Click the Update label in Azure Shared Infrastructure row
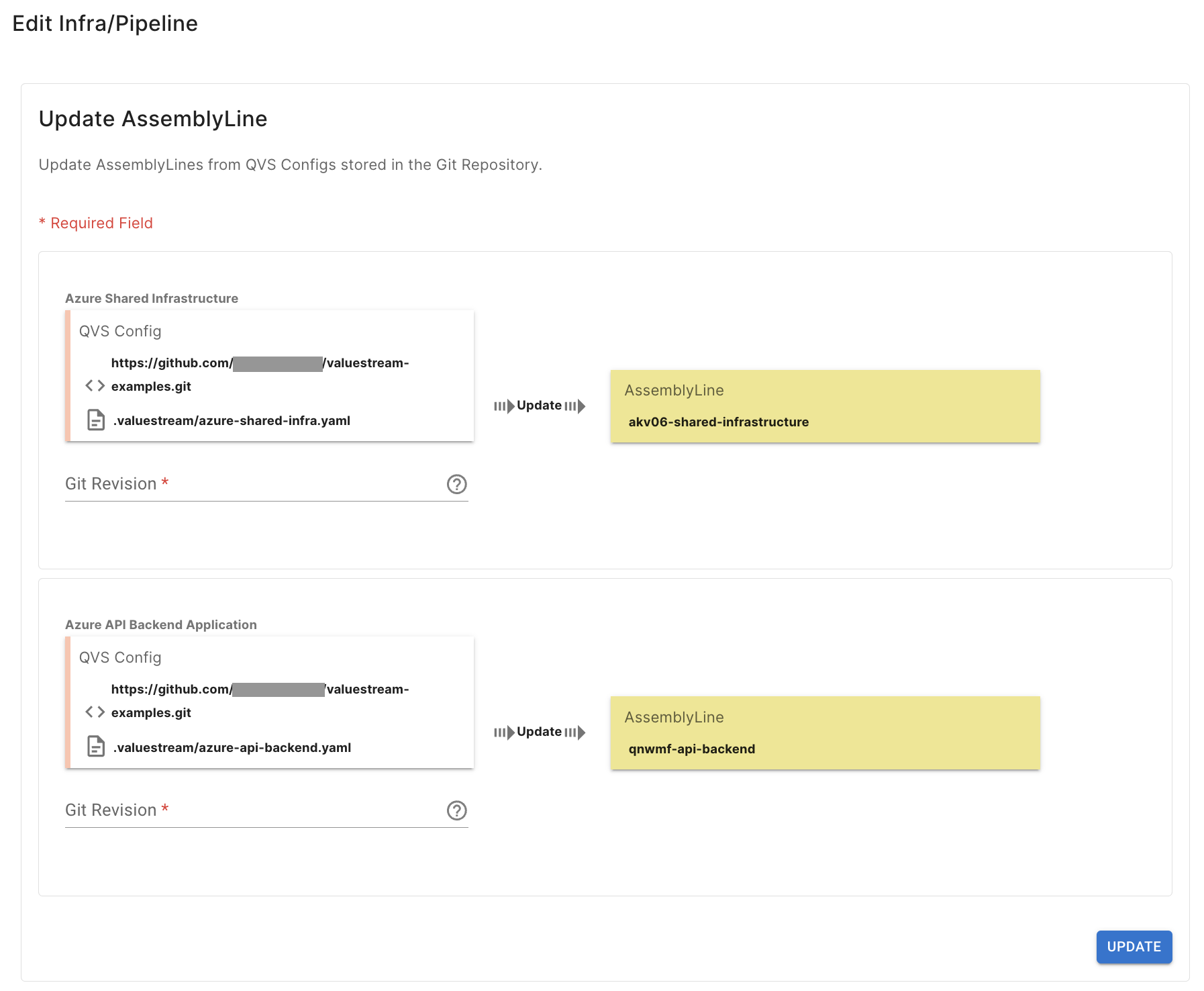 539,406
